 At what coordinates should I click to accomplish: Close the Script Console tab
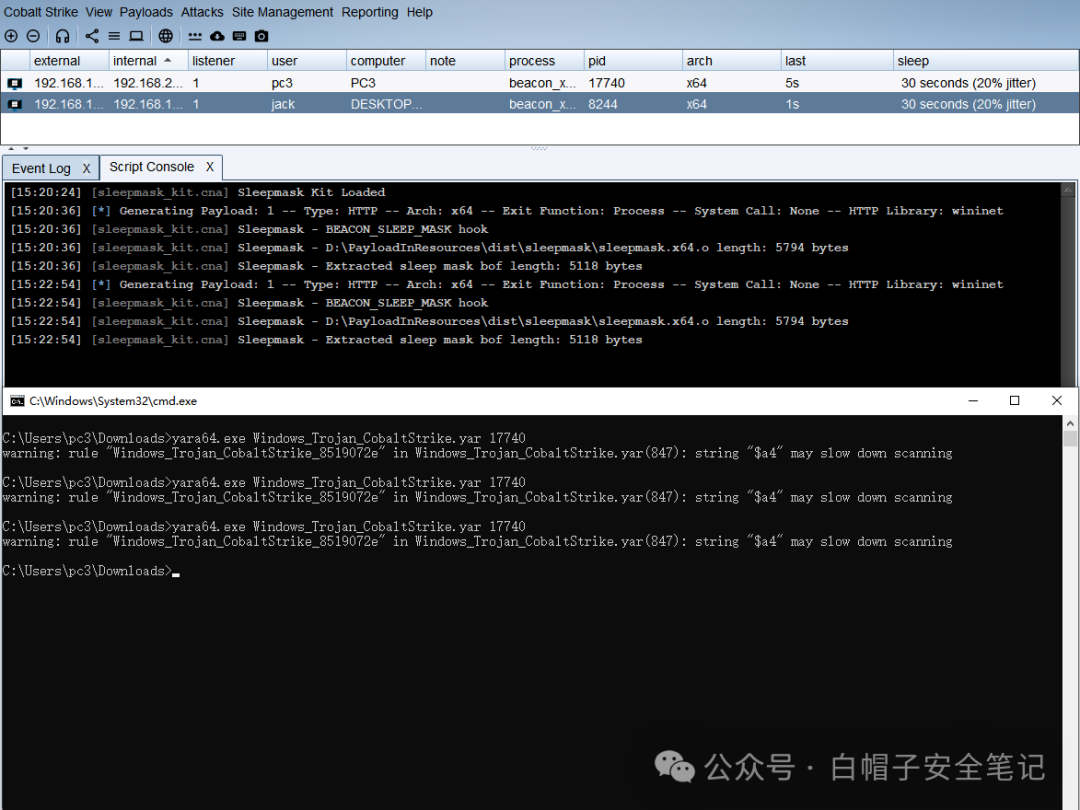(x=209, y=167)
